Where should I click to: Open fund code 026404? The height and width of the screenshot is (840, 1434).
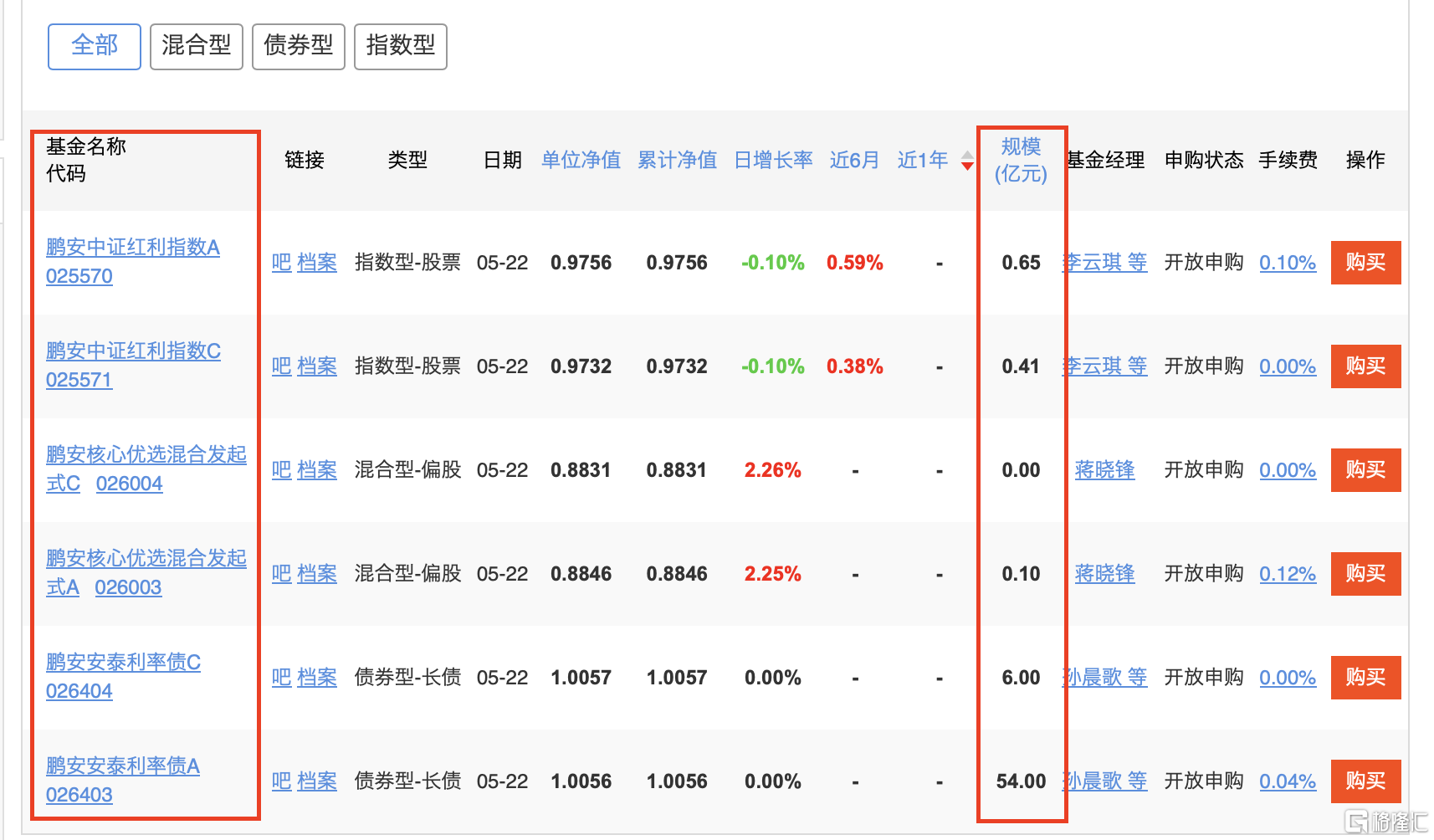tap(79, 691)
